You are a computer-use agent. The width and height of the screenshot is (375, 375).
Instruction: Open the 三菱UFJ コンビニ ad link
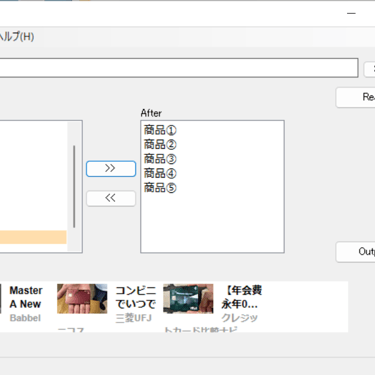coord(135,304)
